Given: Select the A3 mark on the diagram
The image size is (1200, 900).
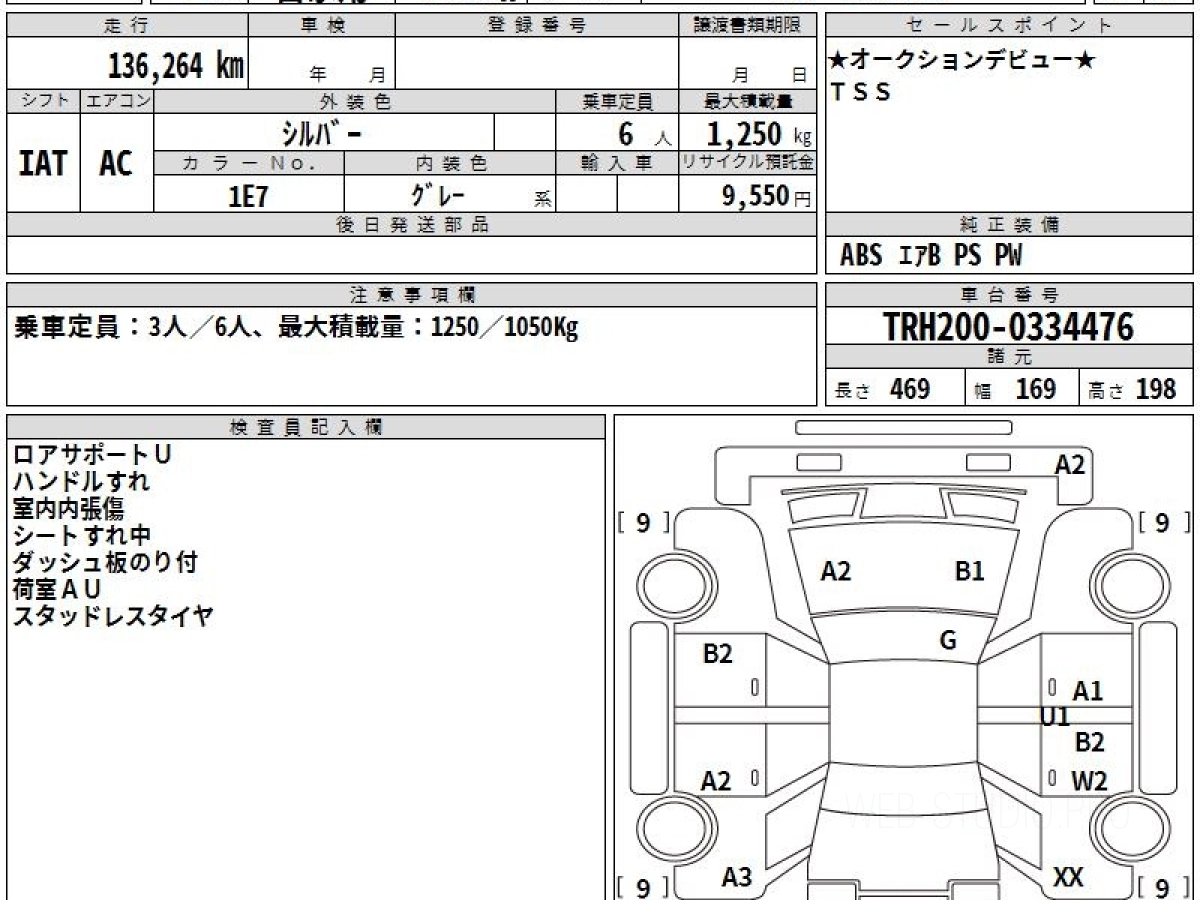Looking at the screenshot, I should click(737, 878).
